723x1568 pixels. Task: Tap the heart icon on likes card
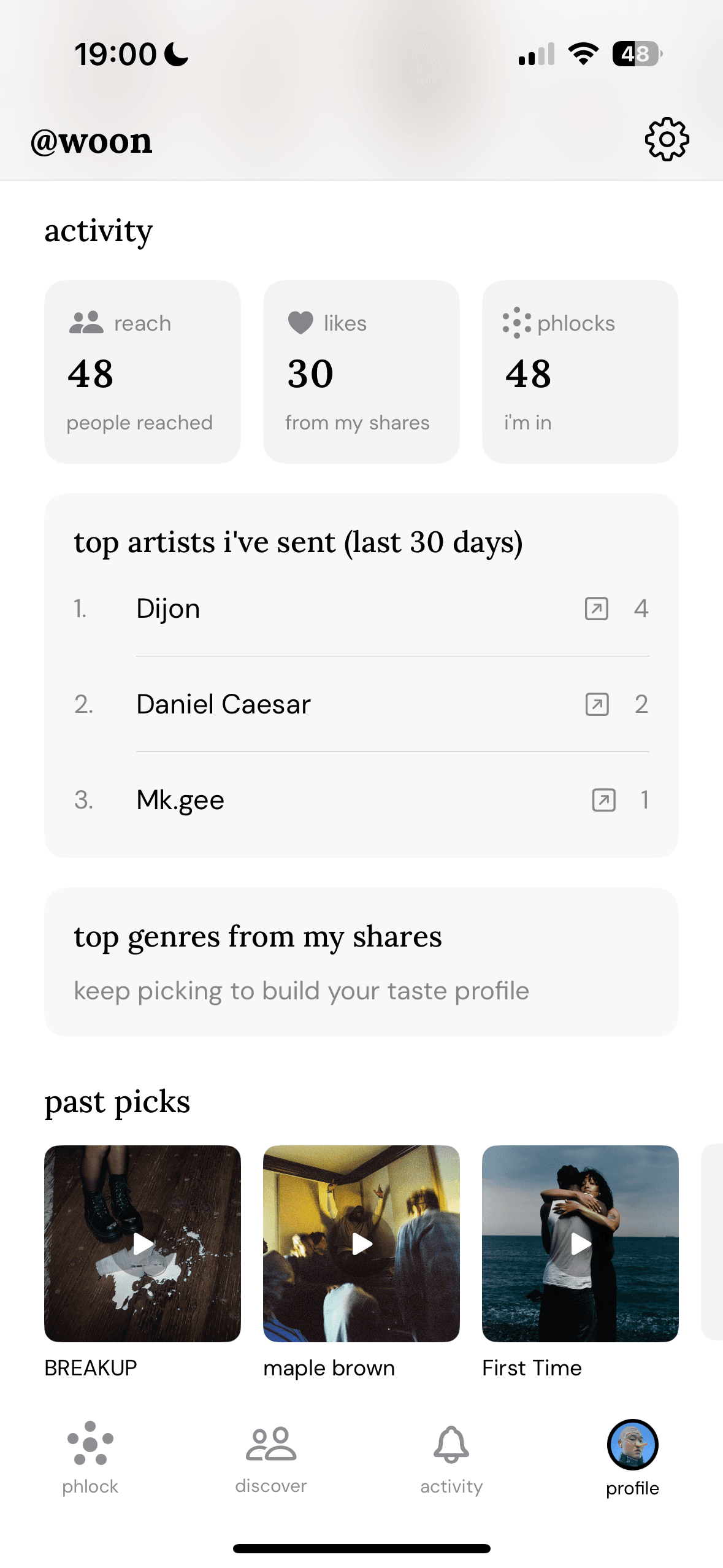tap(300, 323)
